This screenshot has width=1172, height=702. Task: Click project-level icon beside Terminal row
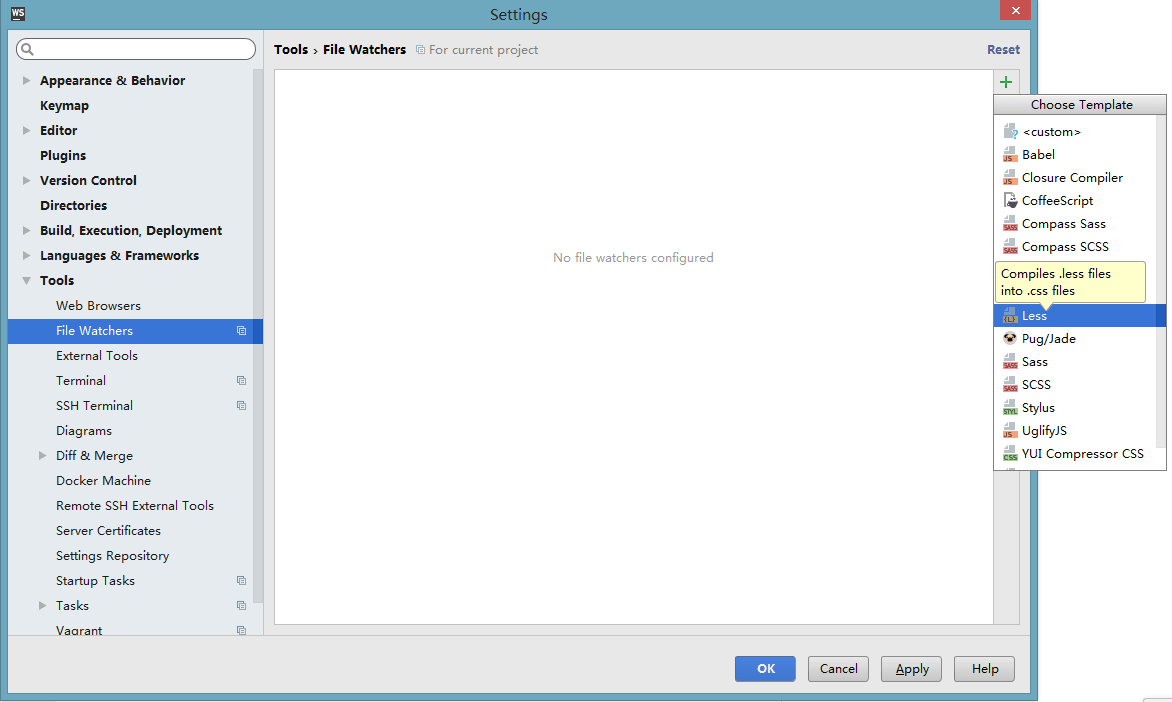pyautogui.click(x=241, y=381)
